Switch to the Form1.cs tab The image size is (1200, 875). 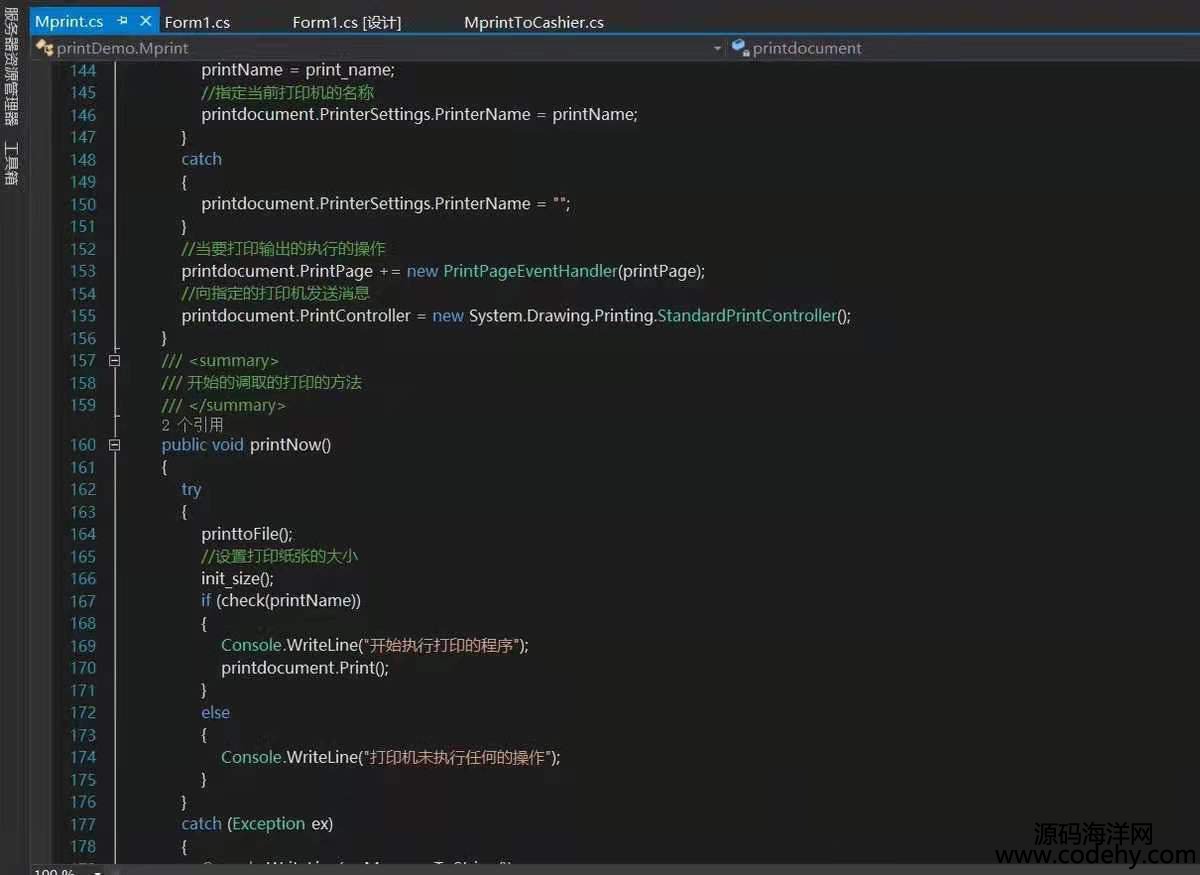click(197, 22)
